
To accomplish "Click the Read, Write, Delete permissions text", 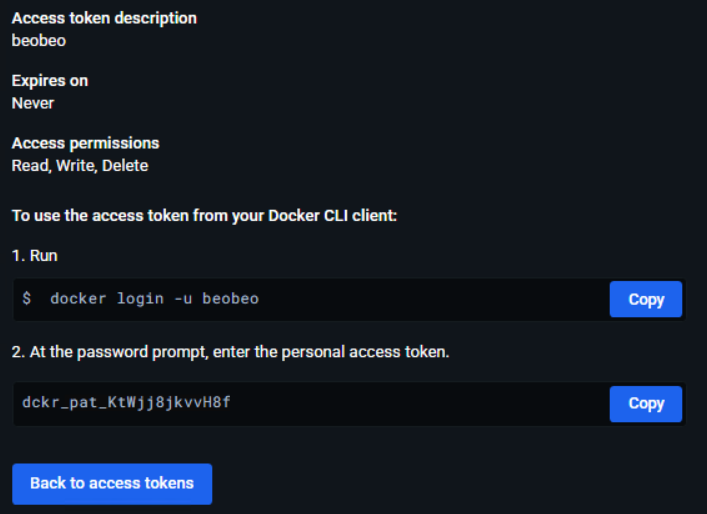I will pyautogui.click(x=80, y=166).
